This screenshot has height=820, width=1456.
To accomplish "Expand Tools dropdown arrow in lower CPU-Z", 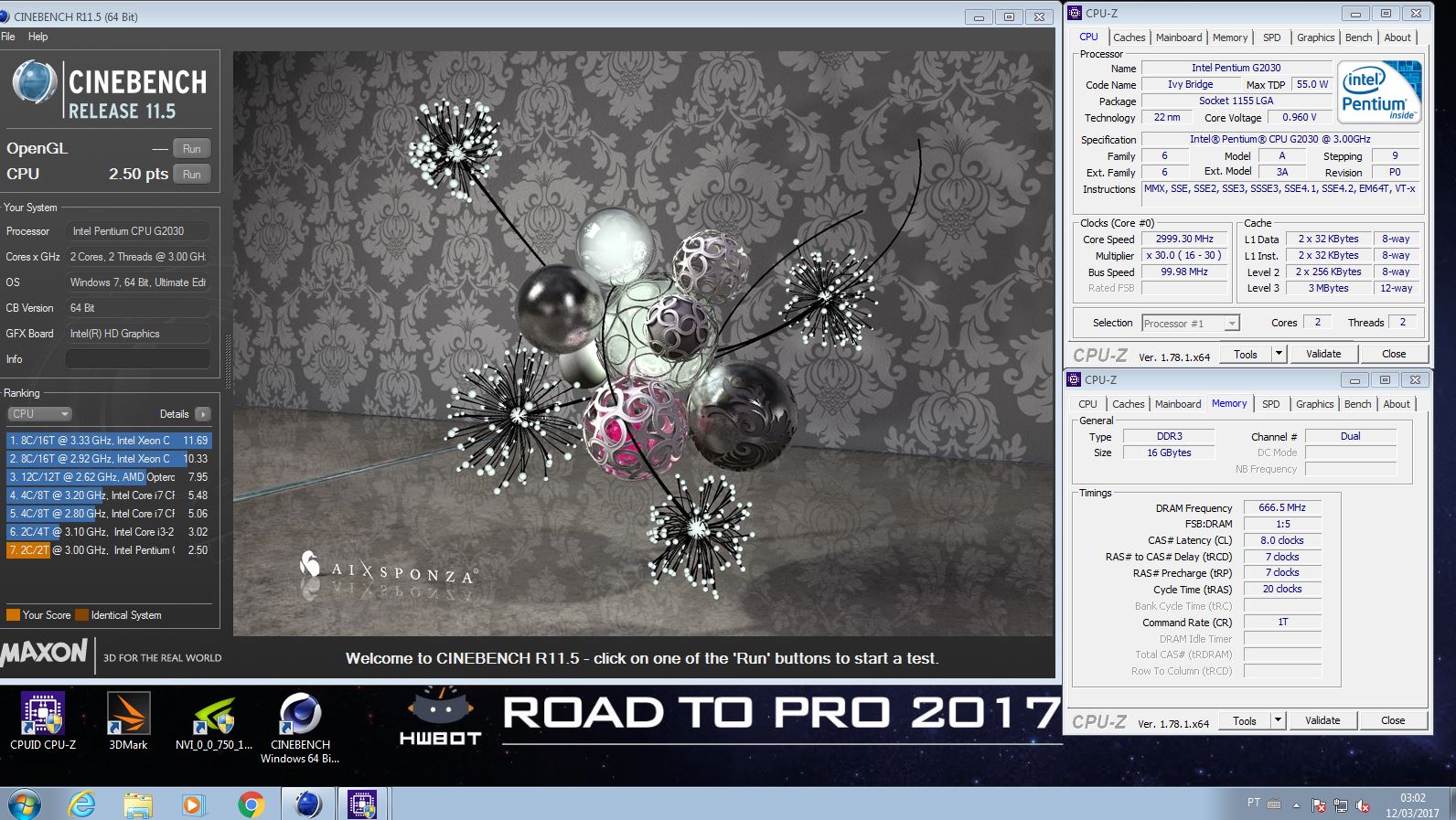I will (1278, 721).
